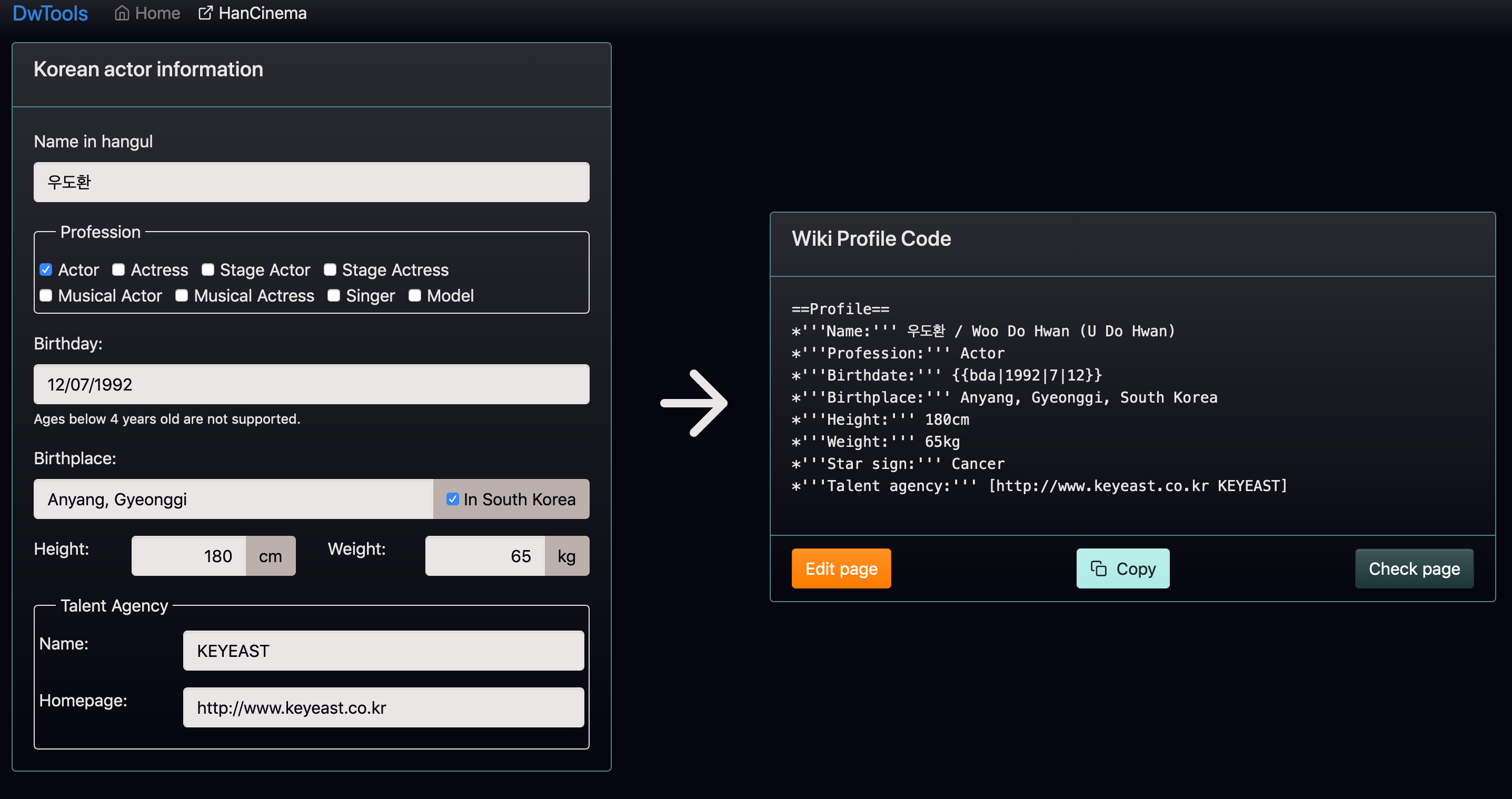Click the 'Weight: 65kg' code line
This screenshot has width=1512, height=799.
876,442
